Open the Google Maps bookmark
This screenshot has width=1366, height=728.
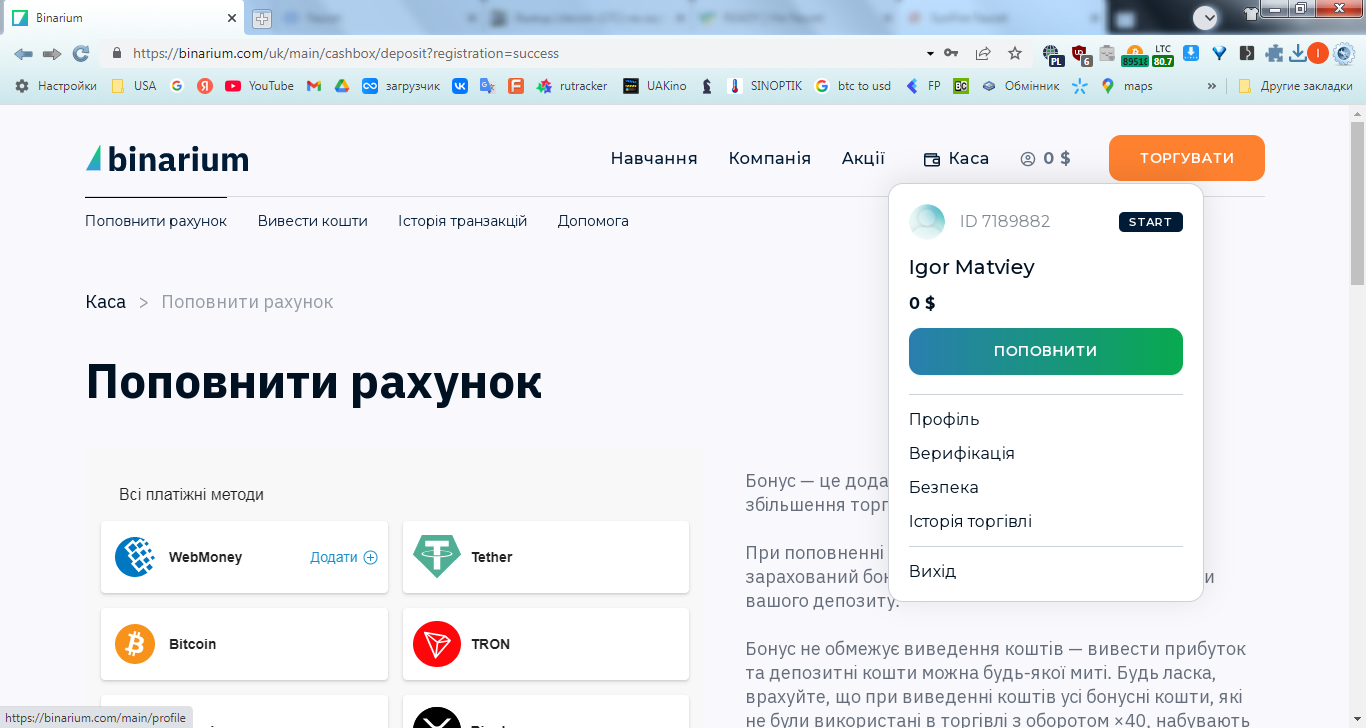tap(1127, 86)
